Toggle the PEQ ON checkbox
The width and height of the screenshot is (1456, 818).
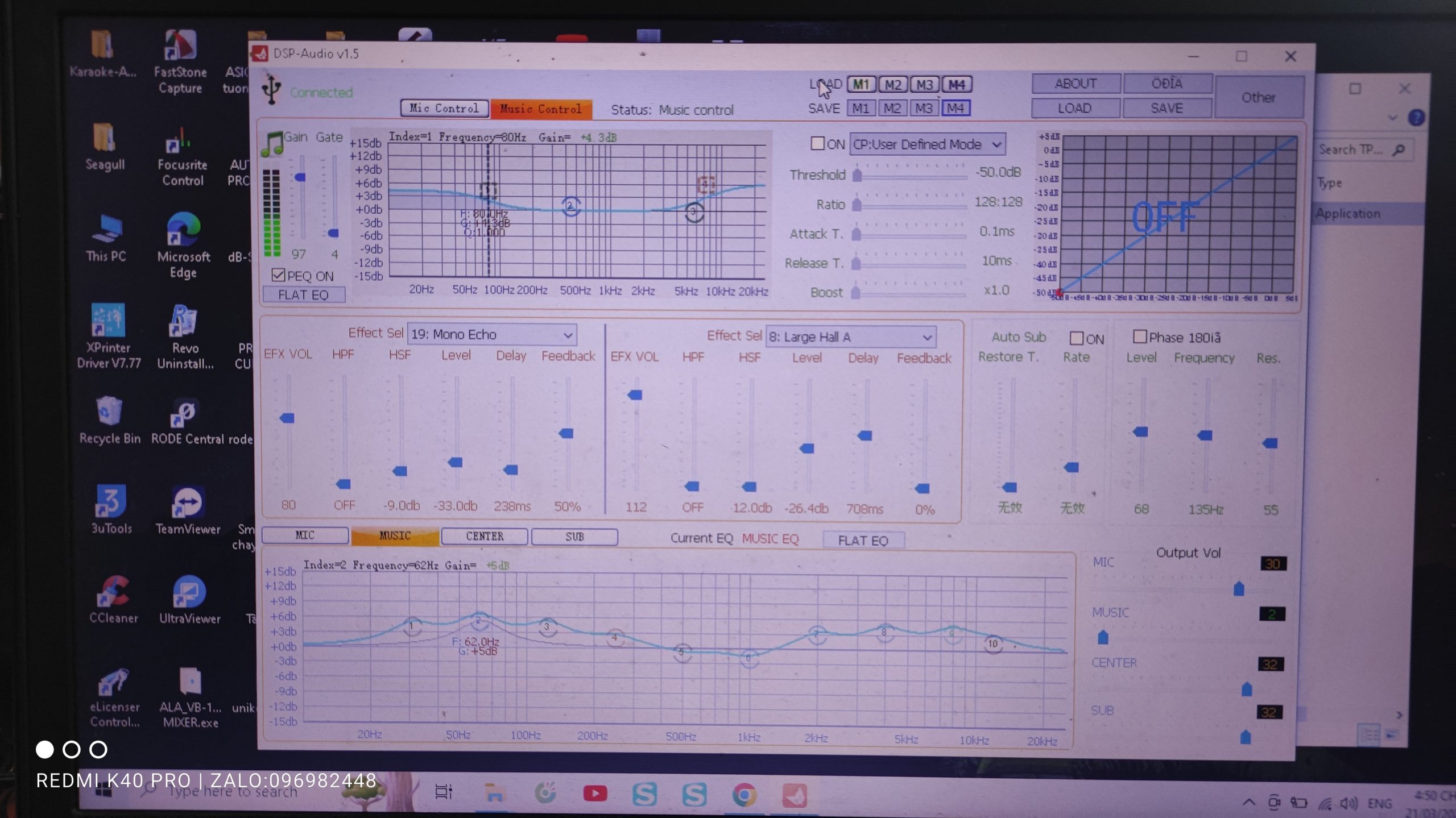278,276
